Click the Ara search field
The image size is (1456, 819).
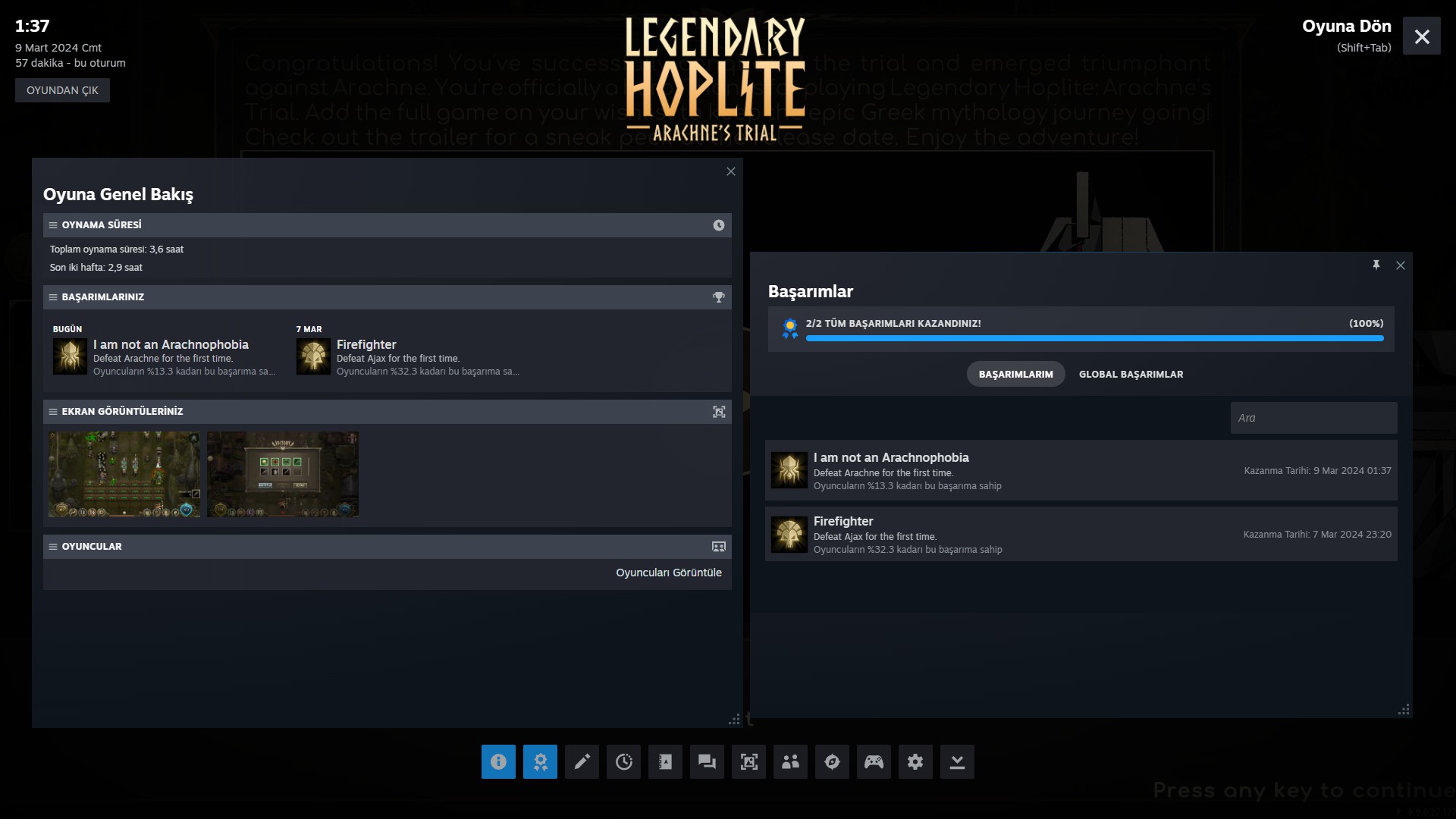pyautogui.click(x=1313, y=418)
